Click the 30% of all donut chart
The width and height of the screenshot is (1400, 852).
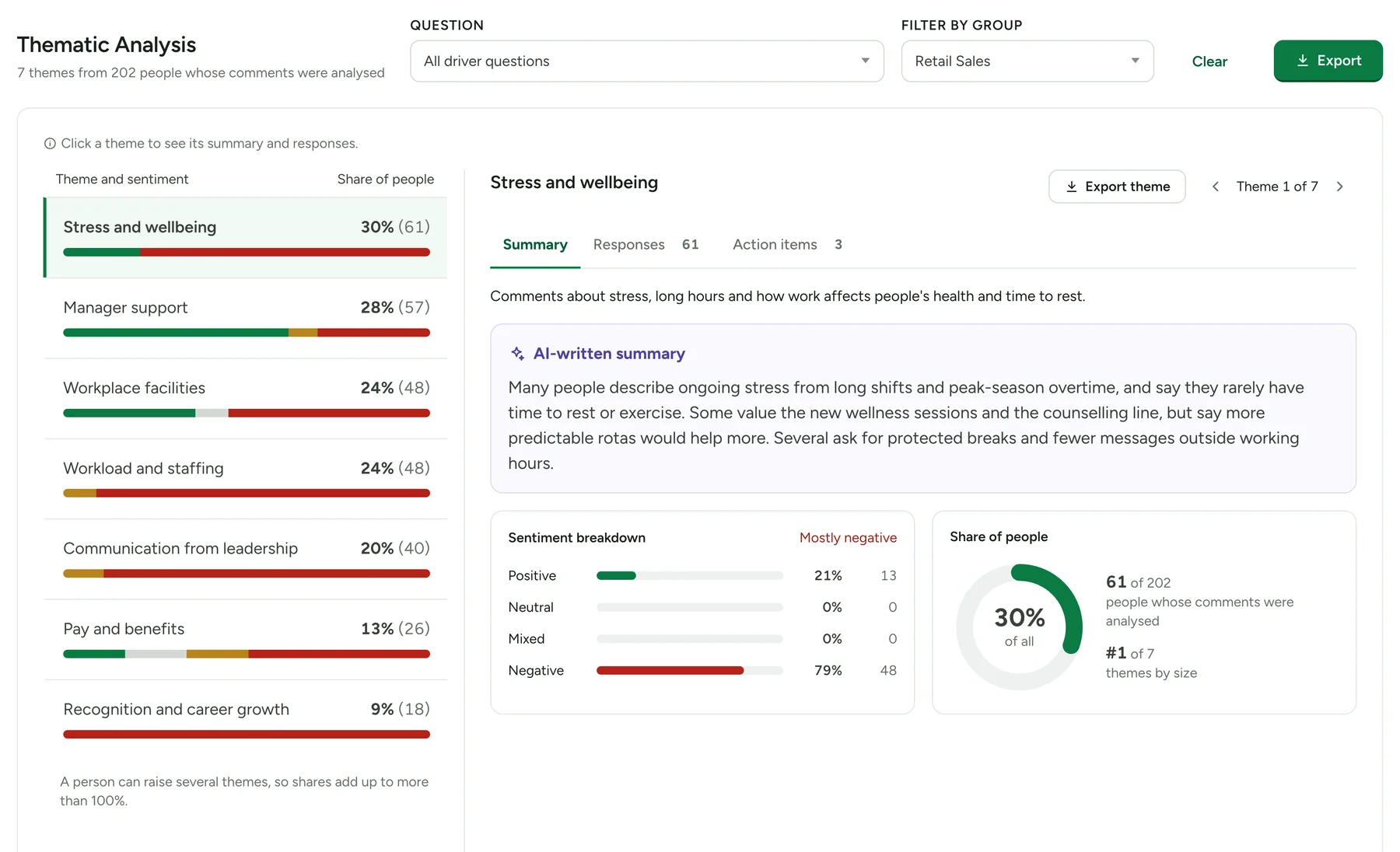click(1019, 627)
